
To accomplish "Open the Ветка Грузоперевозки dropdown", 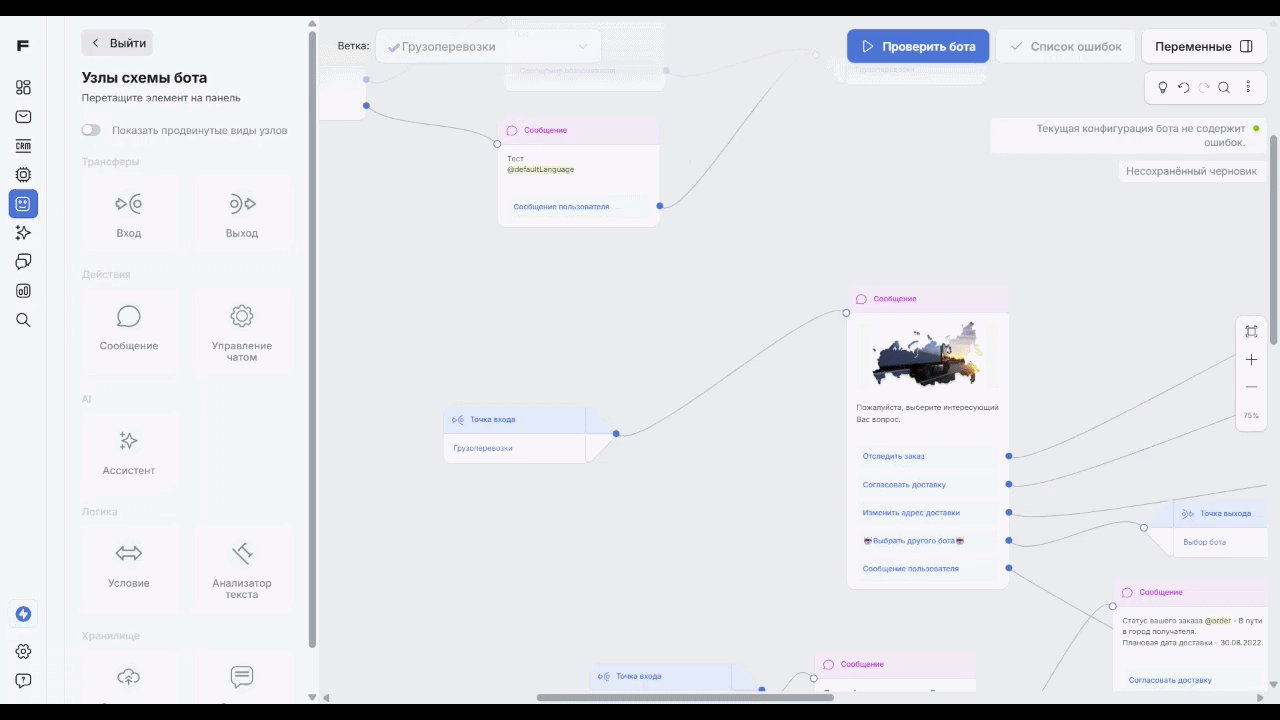I will [488, 46].
